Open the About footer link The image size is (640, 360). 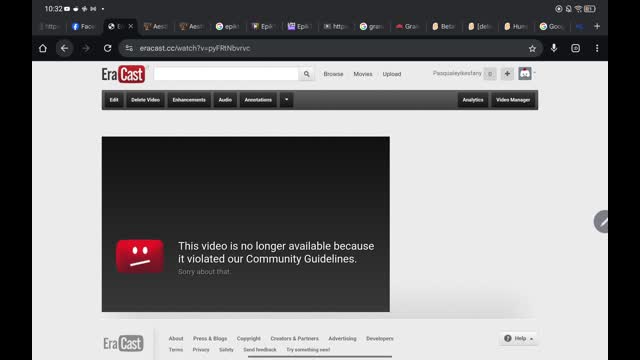pos(176,338)
